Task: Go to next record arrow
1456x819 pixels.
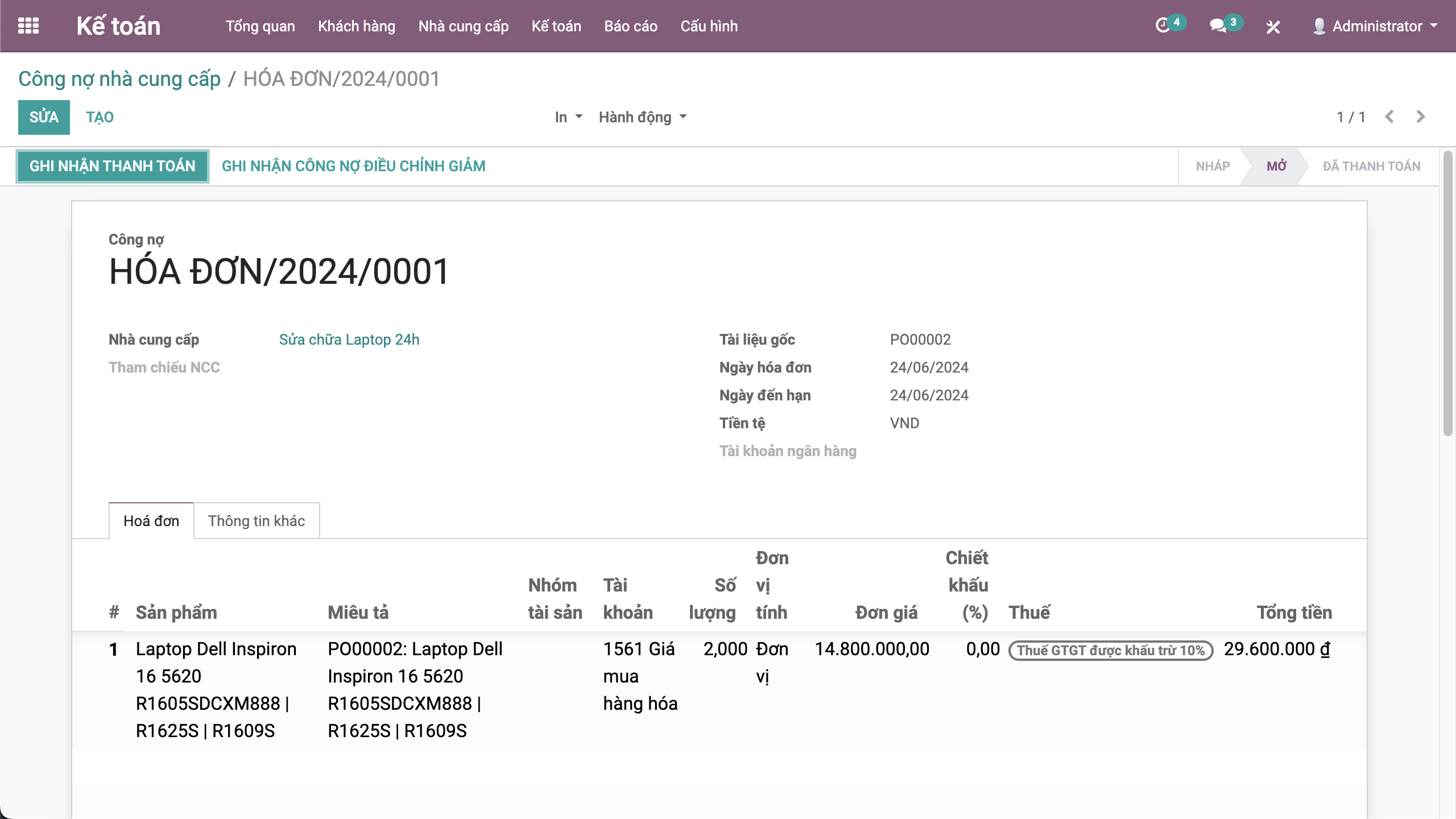Action: 1421,117
